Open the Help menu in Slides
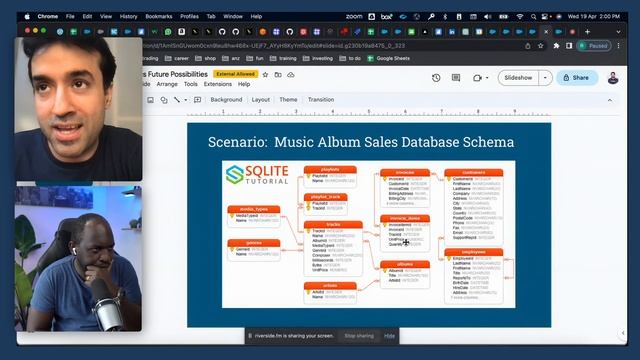This screenshot has width=640, height=360. click(x=244, y=84)
